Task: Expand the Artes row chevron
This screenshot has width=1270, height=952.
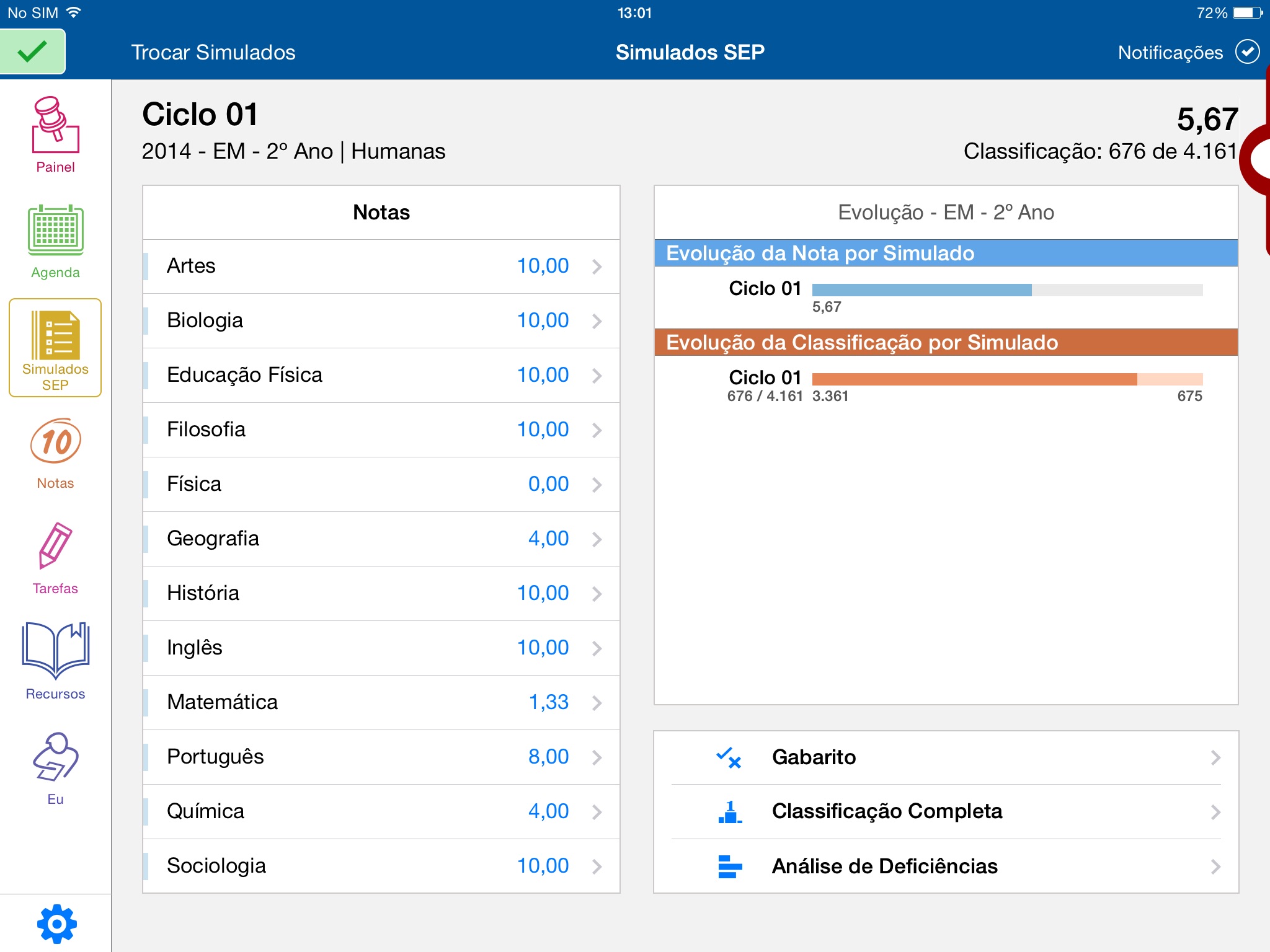Action: click(x=597, y=267)
